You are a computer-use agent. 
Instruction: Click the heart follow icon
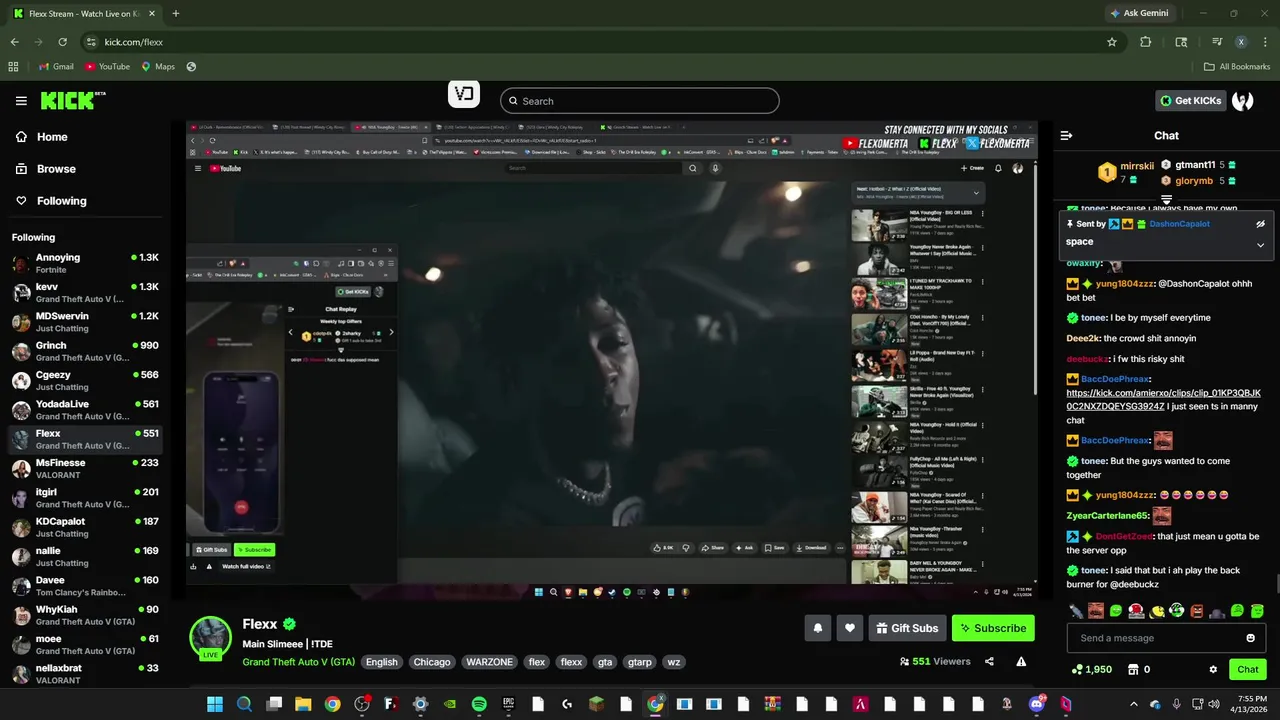[x=850, y=628]
